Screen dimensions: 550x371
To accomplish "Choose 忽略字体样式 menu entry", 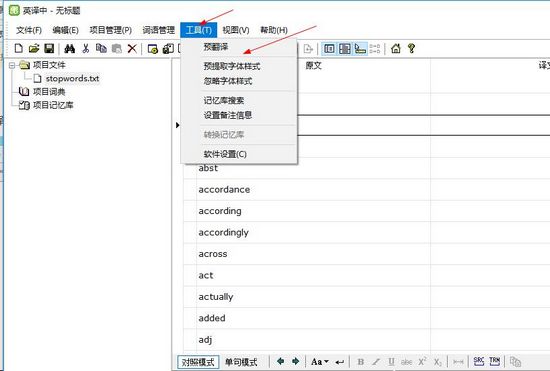I will coord(239,81).
